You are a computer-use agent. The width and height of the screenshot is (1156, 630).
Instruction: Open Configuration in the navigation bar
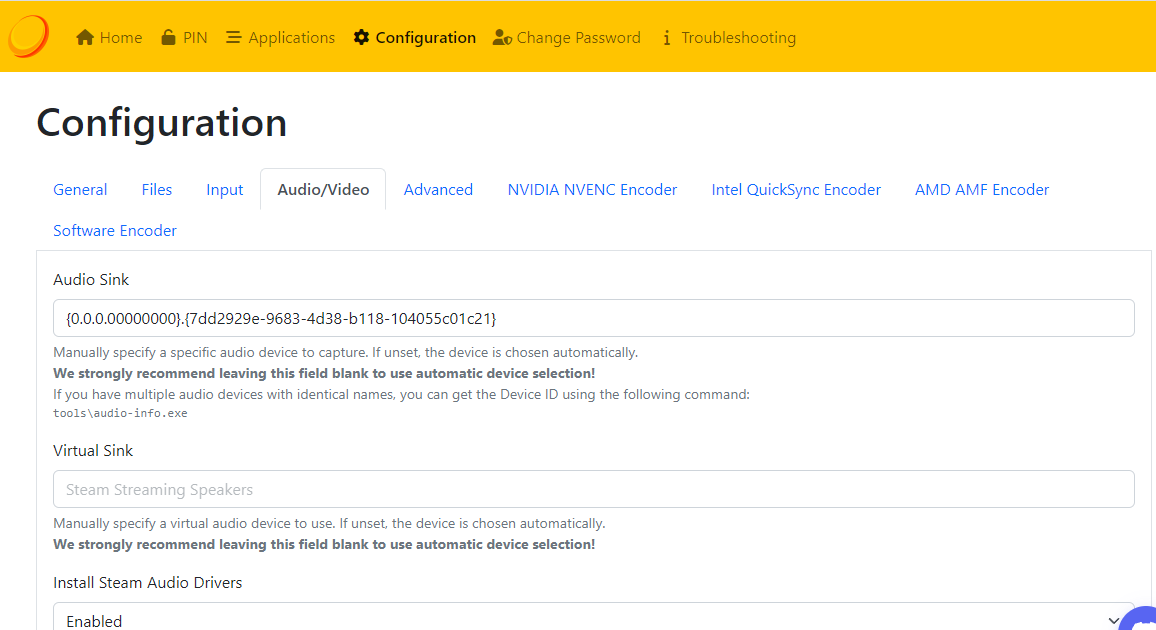pyautogui.click(x=414, y=38)
